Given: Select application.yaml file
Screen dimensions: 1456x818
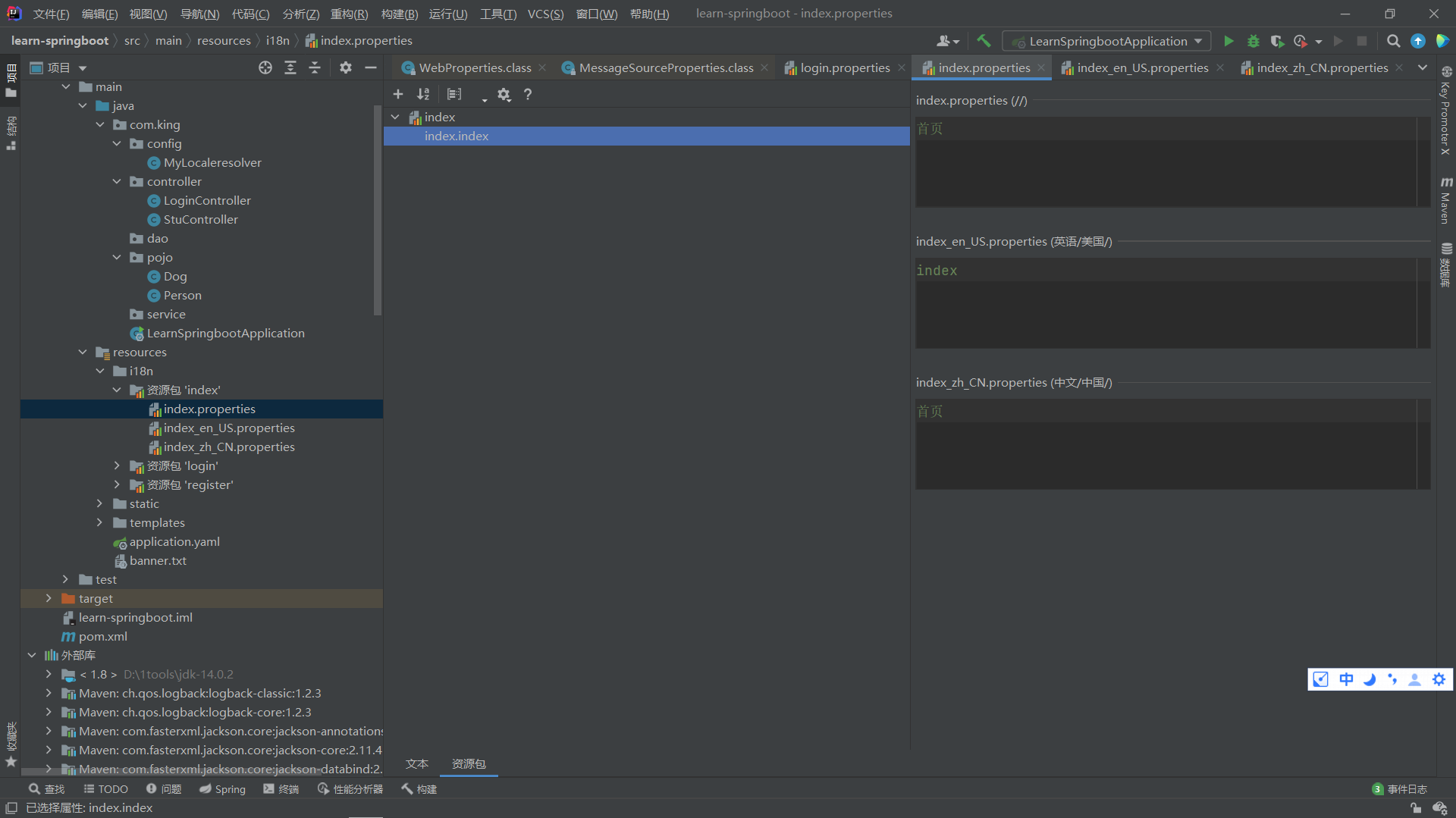Looking at the screenshot, I should tap(174, 541).
